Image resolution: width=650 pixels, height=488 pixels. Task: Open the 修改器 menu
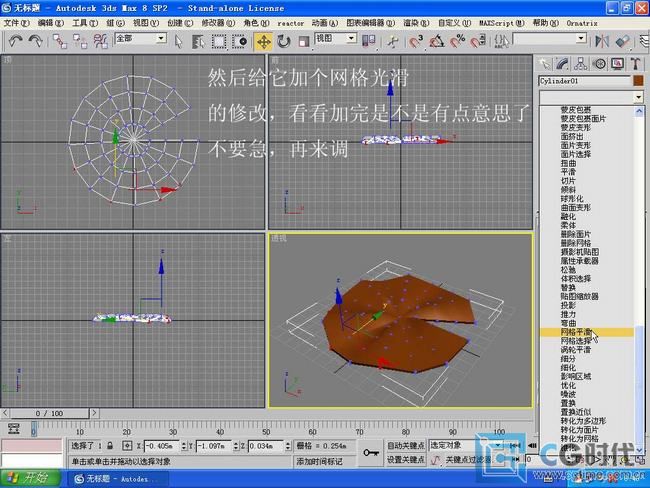point(218,23)
